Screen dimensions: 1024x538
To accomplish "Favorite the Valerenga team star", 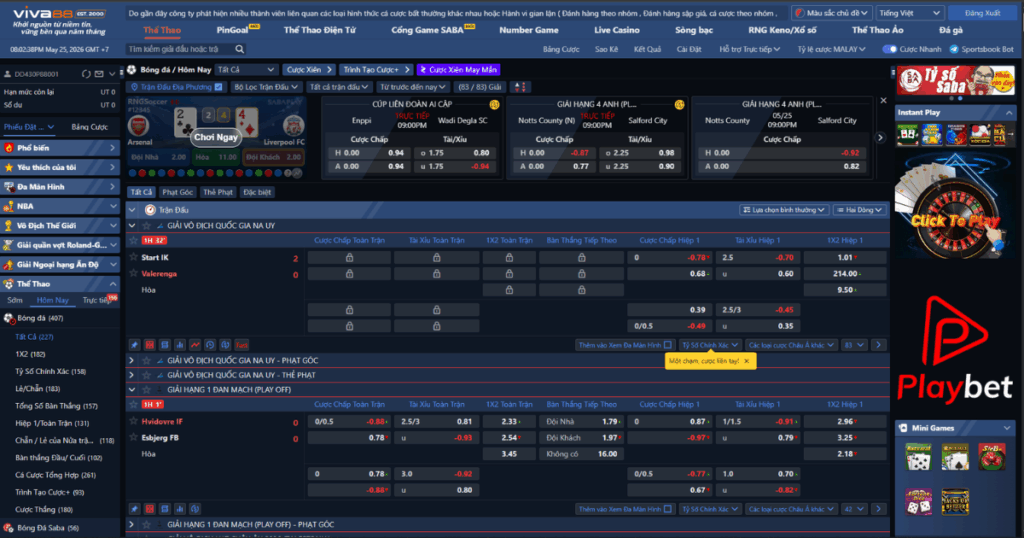I will pyautogui.click(x=134, y=274).
